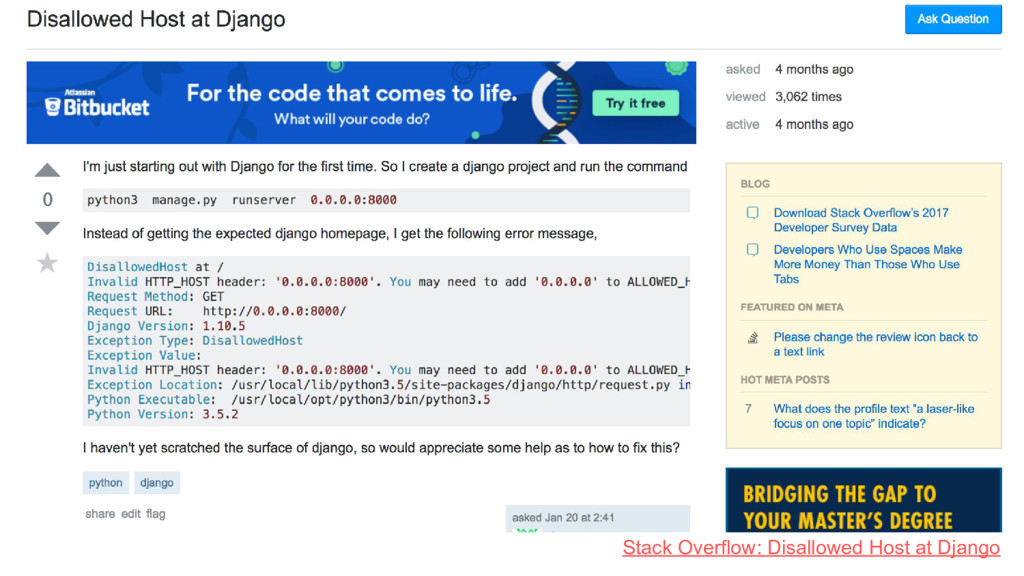The height and width of the screenshot is (576, 1024).
Task: Click the hot meta post score 7
Action: [x=748, y=409]
